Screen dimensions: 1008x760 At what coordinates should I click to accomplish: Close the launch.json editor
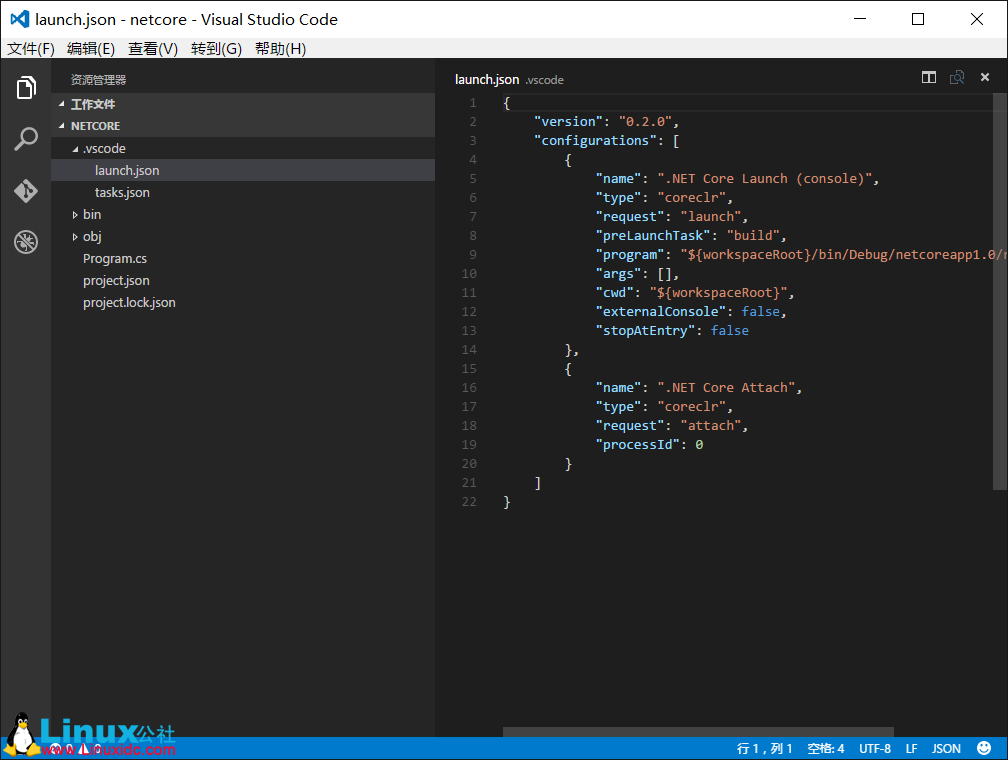tap(984, 77)
